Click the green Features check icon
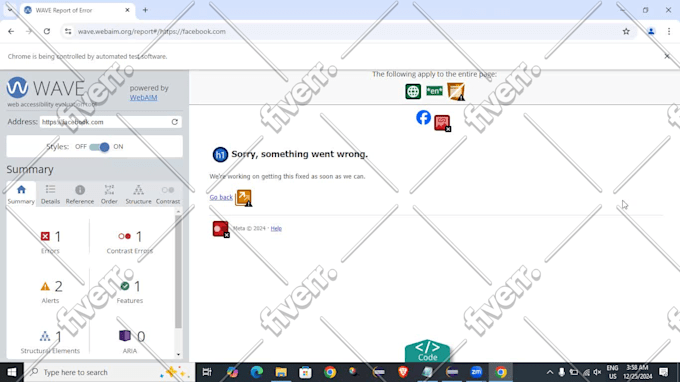Image resolution: width=680 pixels, height=382 pixels. (x=125, y=286)
